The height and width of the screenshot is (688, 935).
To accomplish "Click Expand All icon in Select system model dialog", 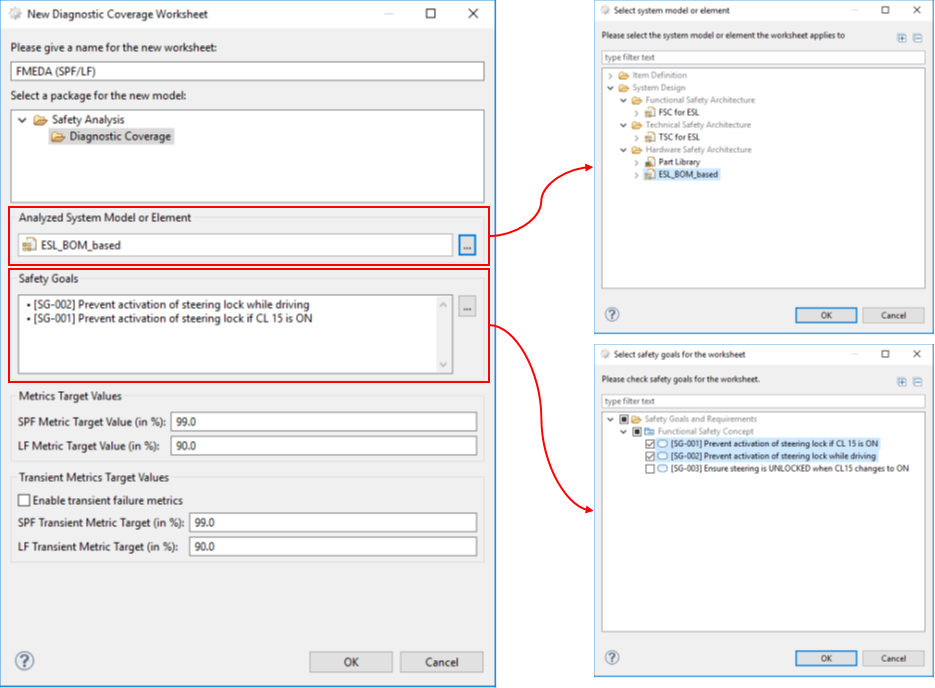I will click(902, 38).
